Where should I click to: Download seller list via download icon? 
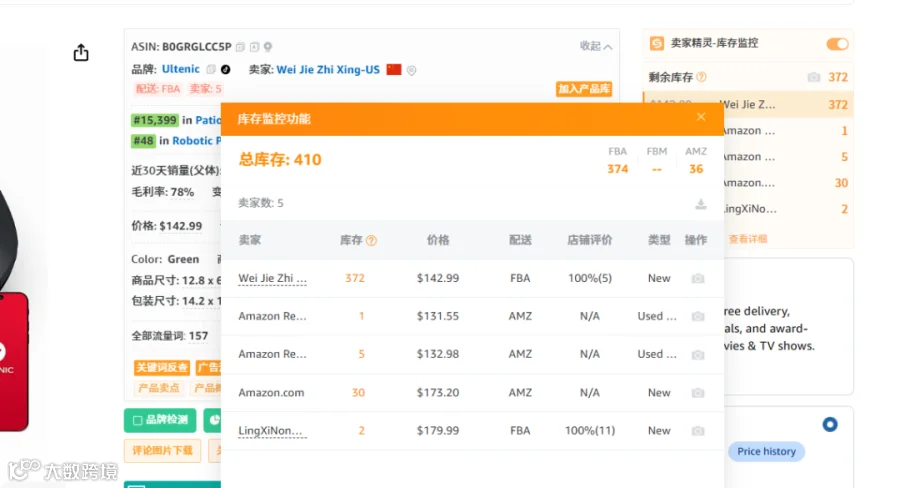701,204
